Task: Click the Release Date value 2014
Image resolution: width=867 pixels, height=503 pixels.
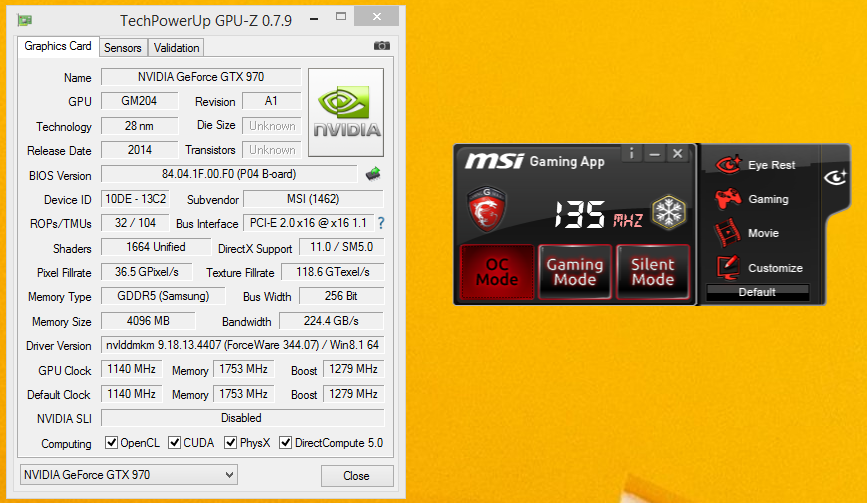Action: point(139,150)
